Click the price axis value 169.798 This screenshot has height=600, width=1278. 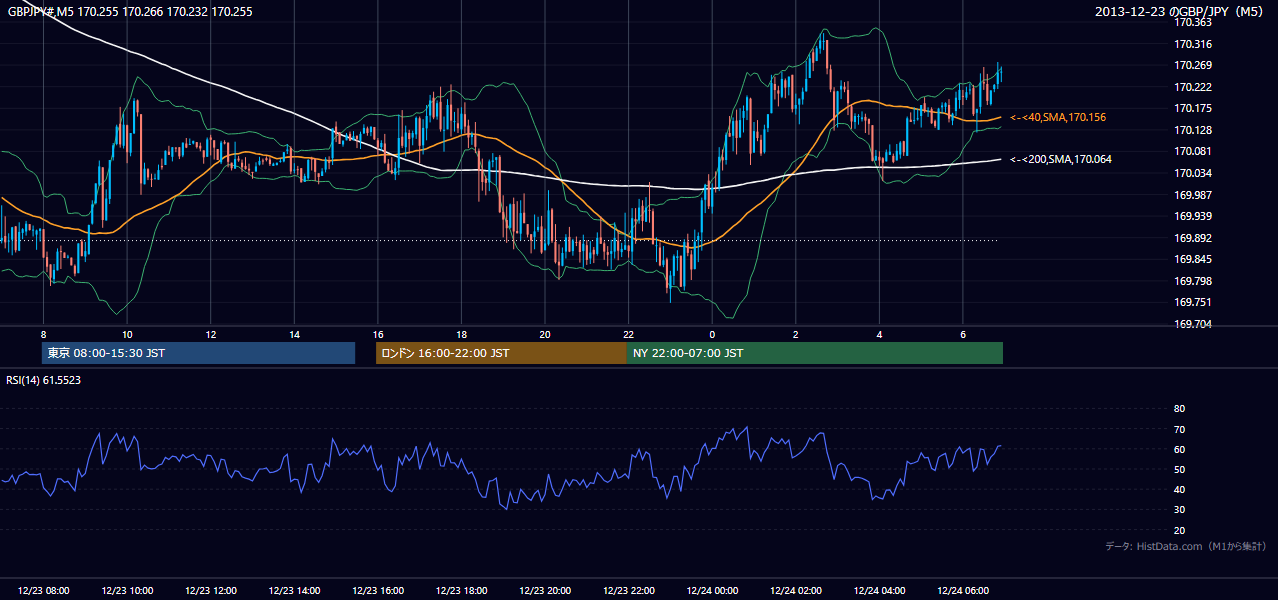click(x=1192, y=282)
